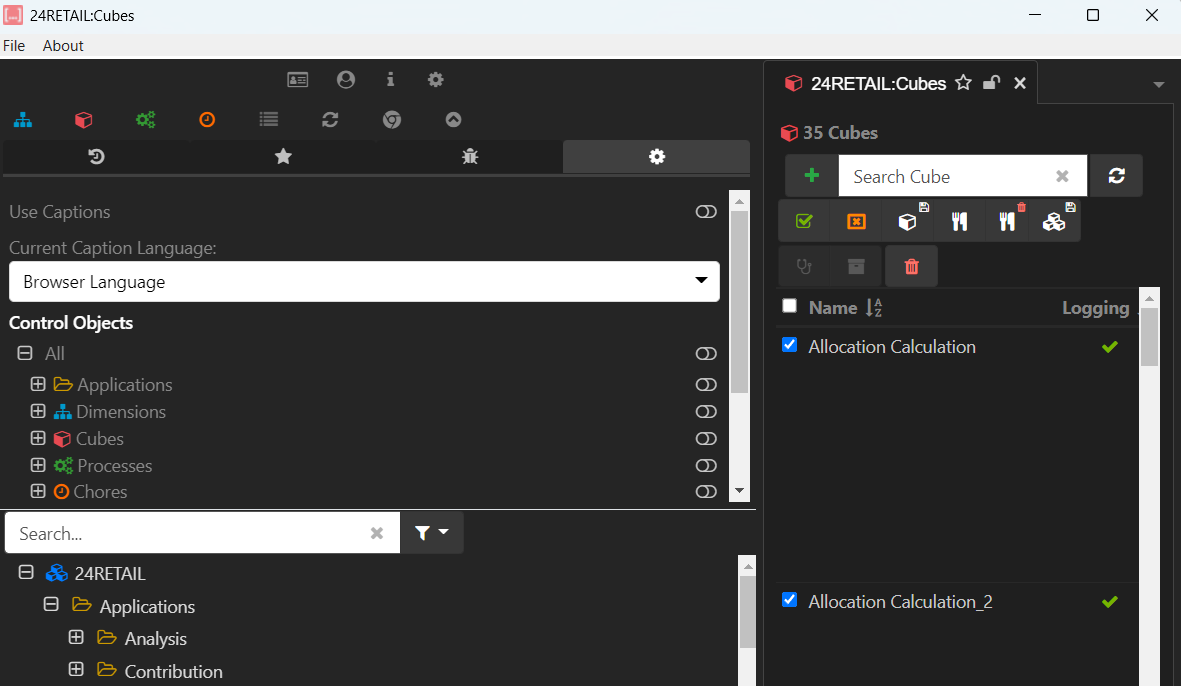Open the green Processes gears toolbar icon

point(145,120)
